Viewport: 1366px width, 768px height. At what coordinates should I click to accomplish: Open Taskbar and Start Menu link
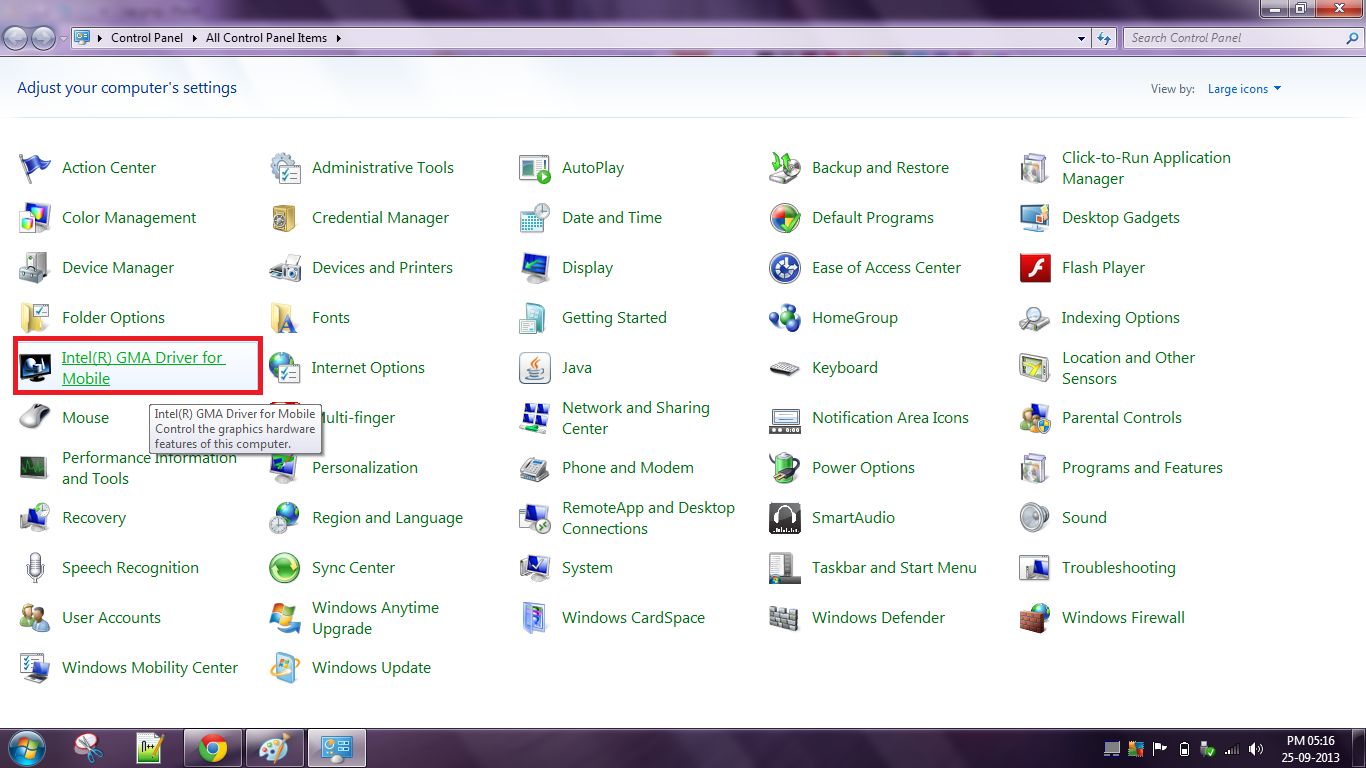pos(894,568)
